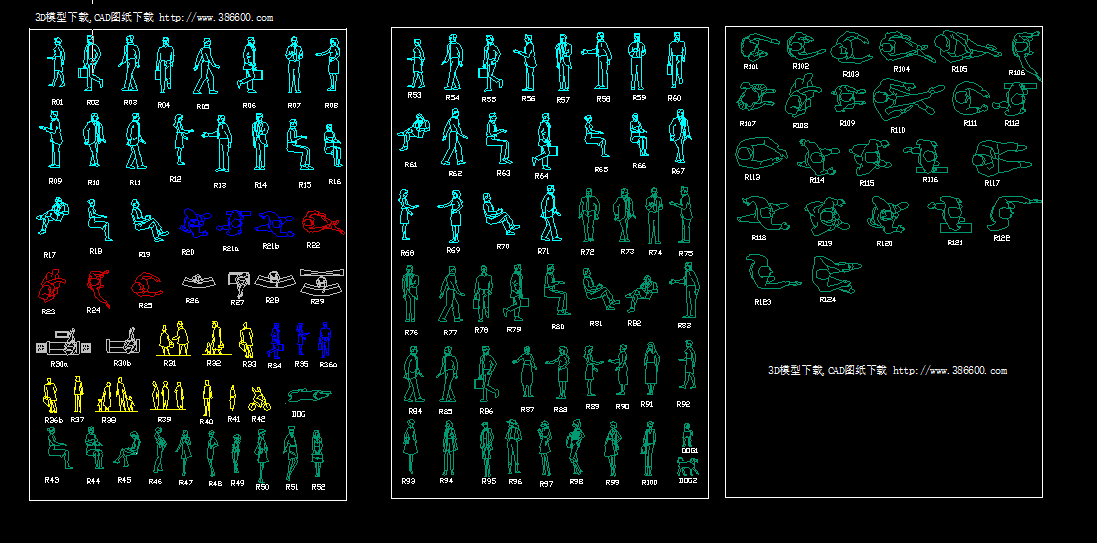Click the R21b label text

(271, 246)
